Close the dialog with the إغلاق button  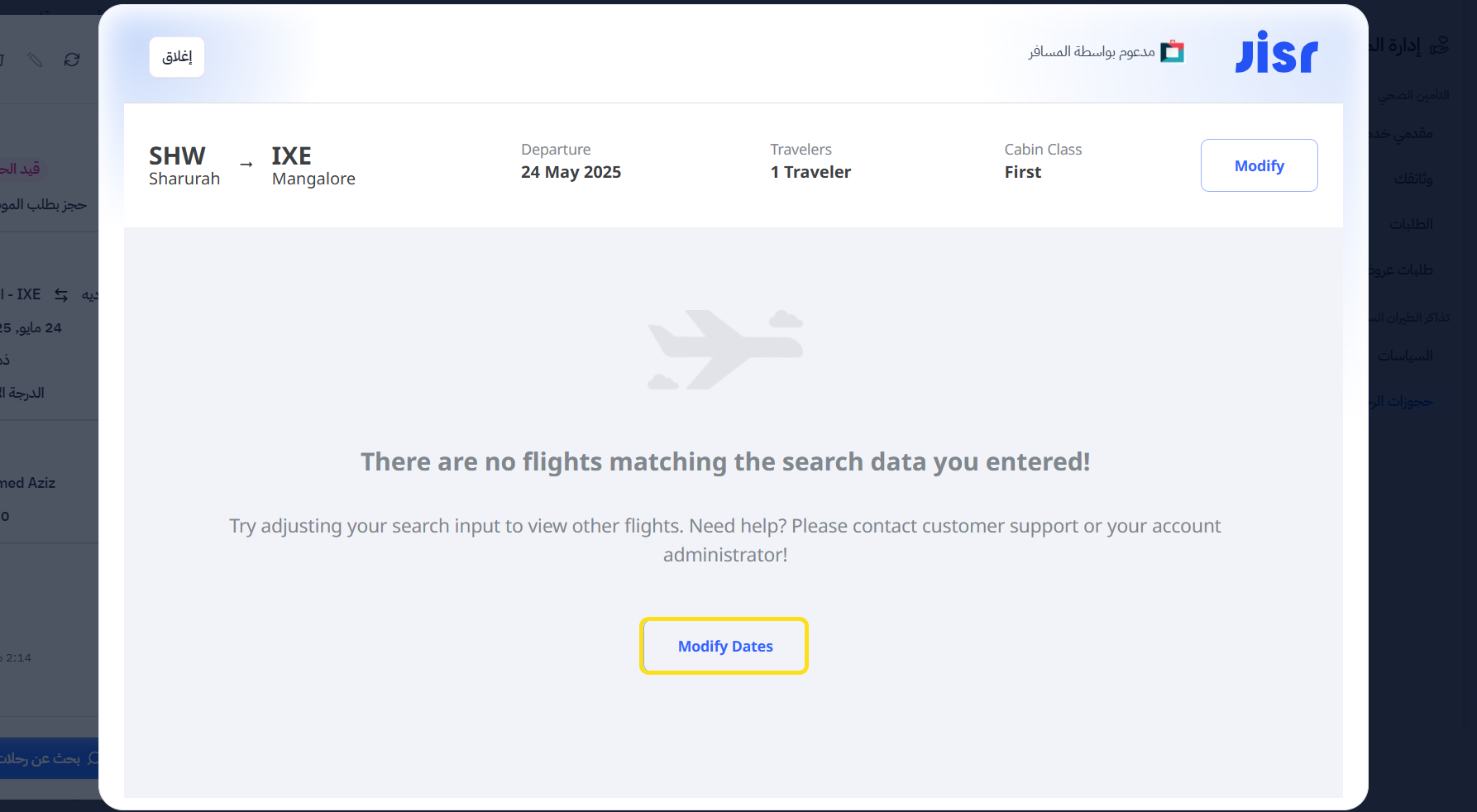pos(176,56)
